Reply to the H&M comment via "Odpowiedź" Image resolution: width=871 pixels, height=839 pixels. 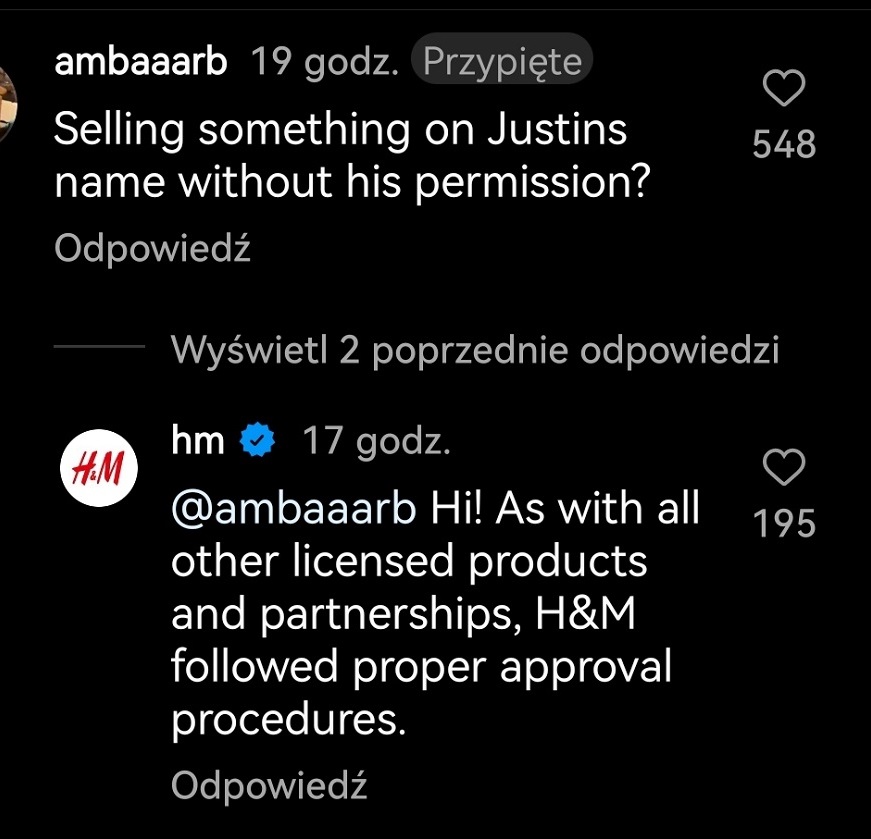269,785
